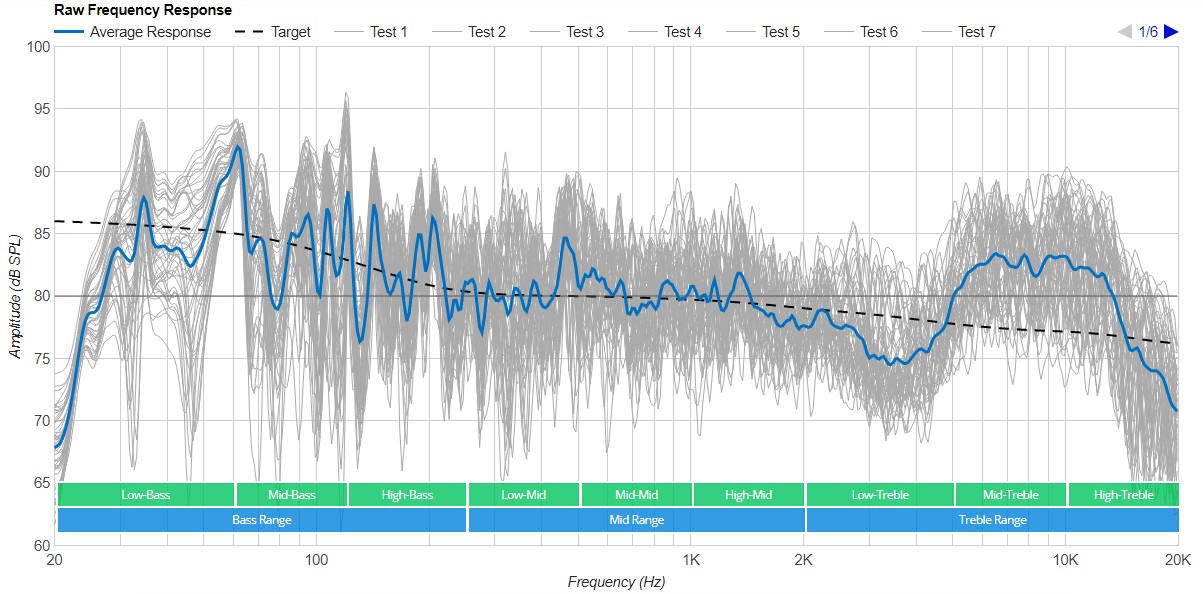
Task: Toggle Target dashed line in legend
Action: (273, 31)
